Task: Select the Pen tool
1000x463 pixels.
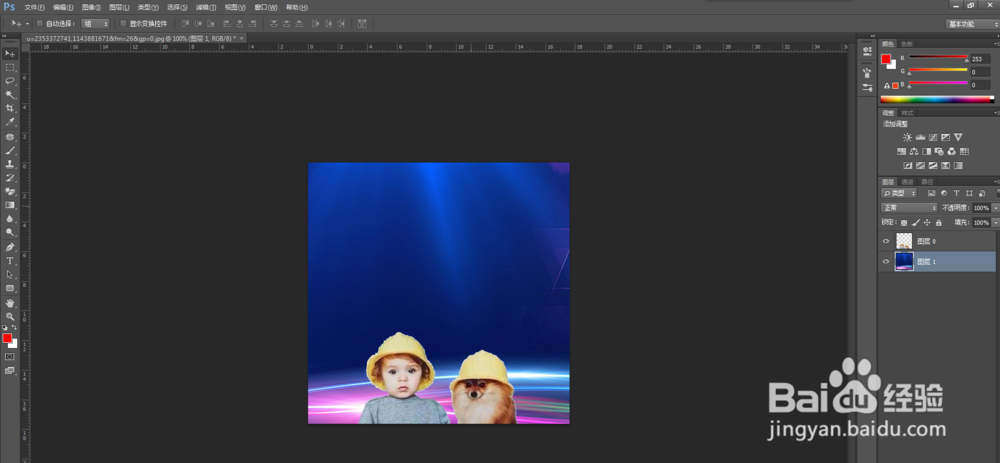Action: click(10, 247)
